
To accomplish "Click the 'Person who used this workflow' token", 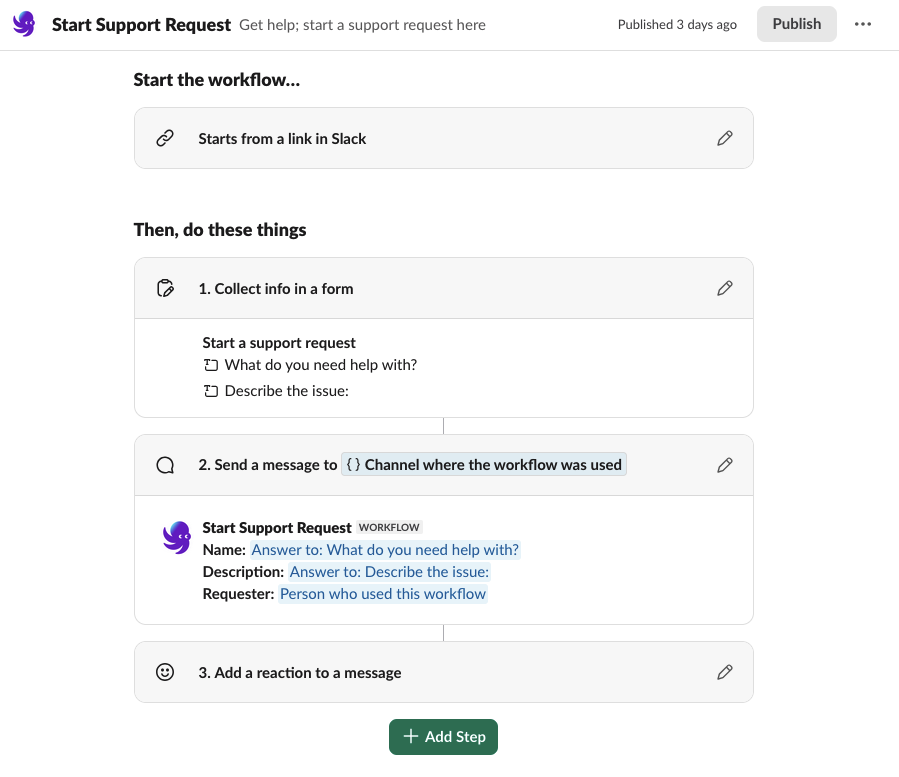I will (x=383, y=594).
